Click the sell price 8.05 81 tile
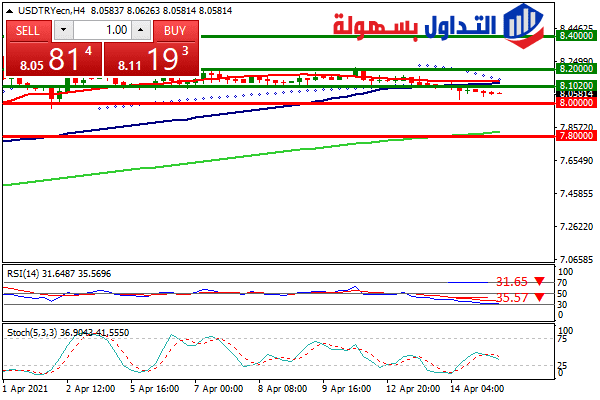This screenshot has width=600, height=400. coord(54,59)
